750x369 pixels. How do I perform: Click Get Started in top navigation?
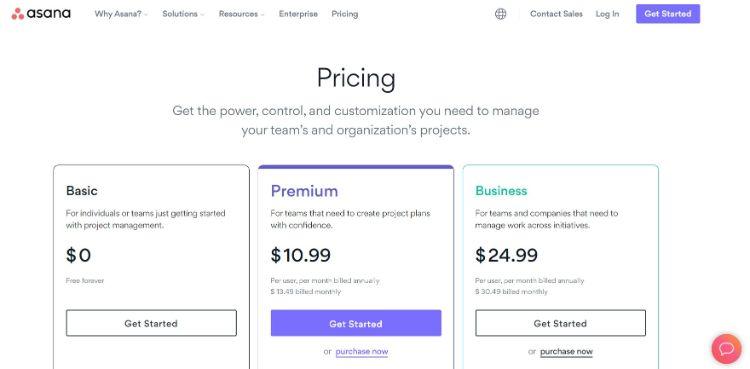[668, 14]
